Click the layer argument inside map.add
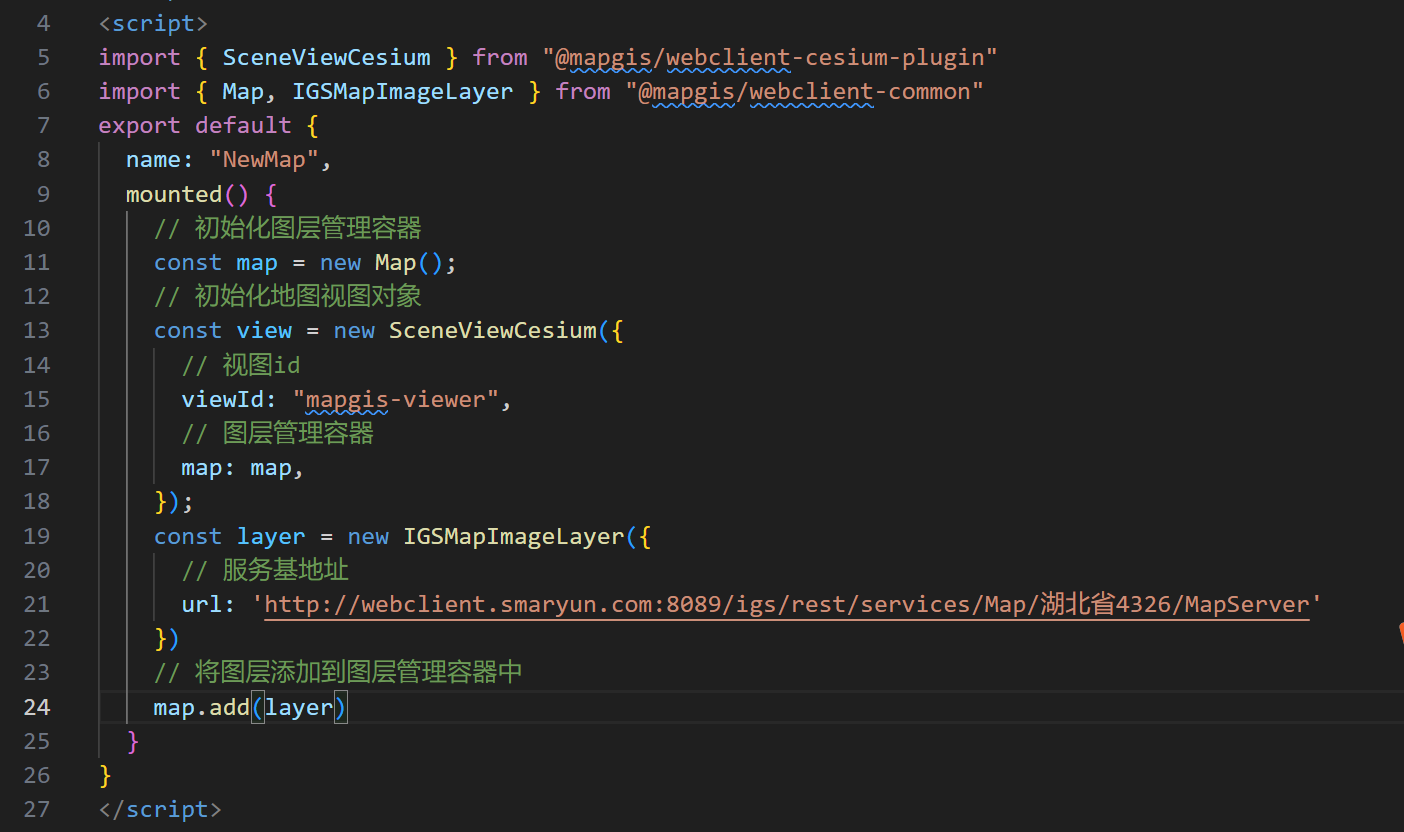Viewport: 1404px width, 832px height. [298, 707]
